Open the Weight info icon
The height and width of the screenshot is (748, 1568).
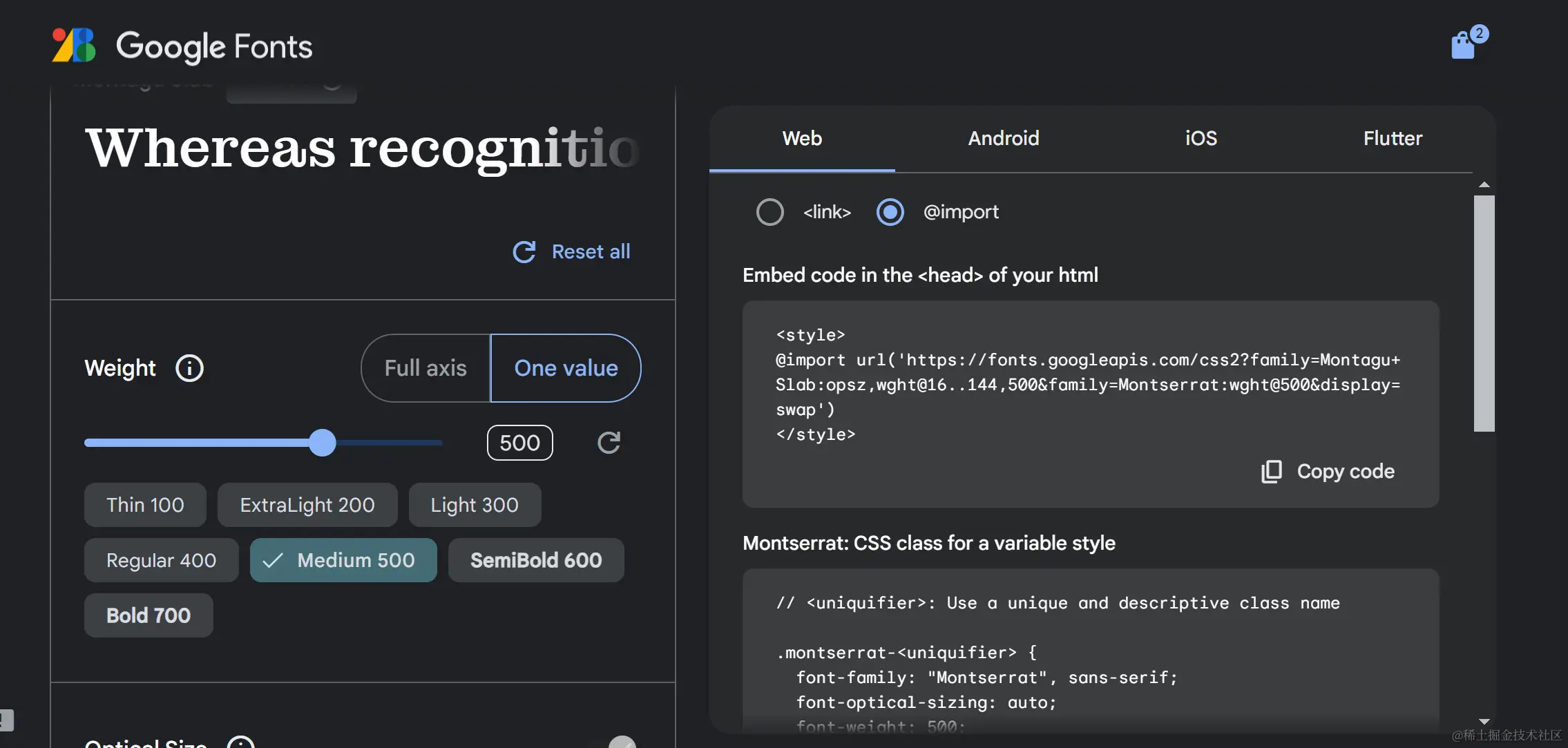click(189, 368)
